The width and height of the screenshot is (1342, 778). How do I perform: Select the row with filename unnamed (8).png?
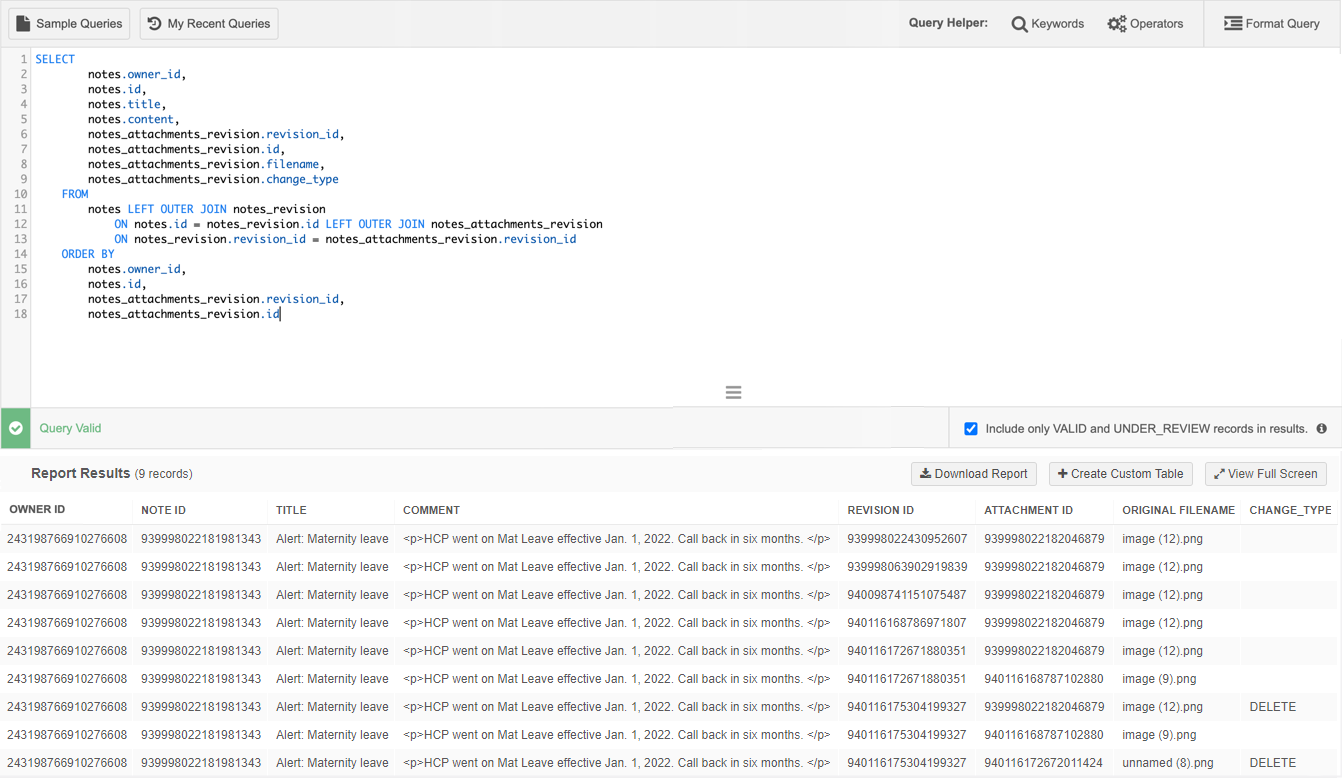1167,763
